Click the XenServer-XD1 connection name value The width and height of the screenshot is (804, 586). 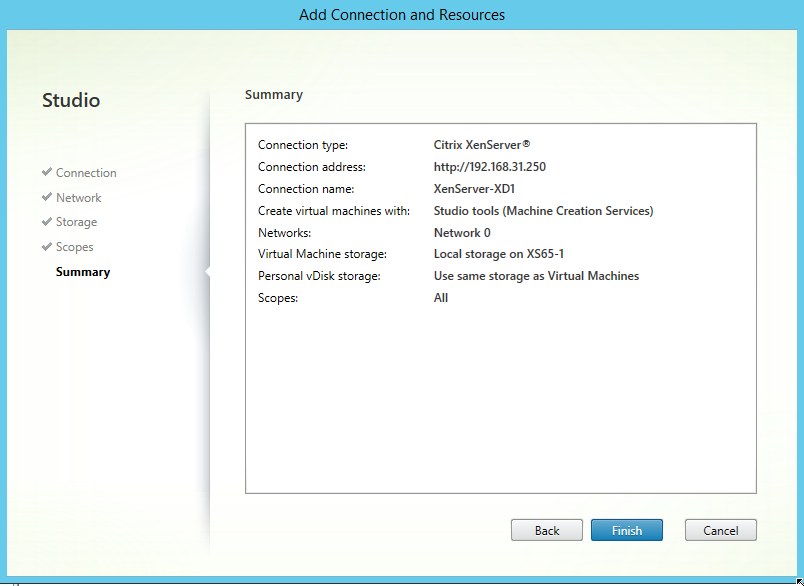click(x=474, y=189)
